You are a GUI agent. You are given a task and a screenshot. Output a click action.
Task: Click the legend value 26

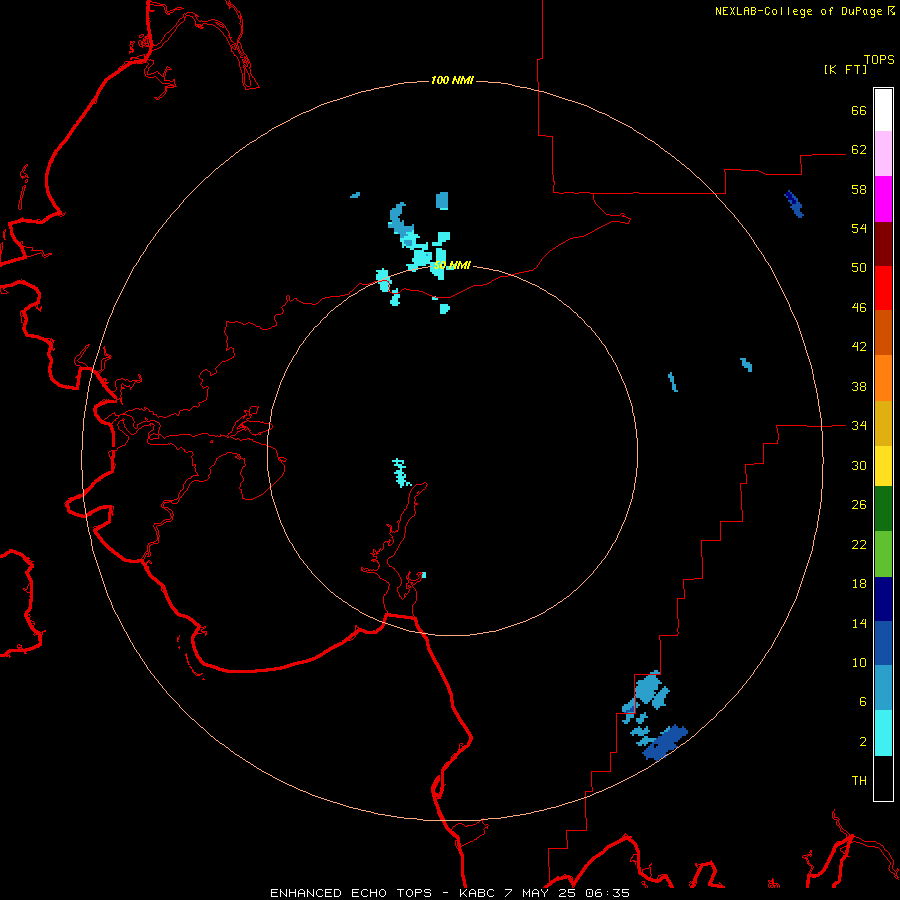[x=859, y=505]
